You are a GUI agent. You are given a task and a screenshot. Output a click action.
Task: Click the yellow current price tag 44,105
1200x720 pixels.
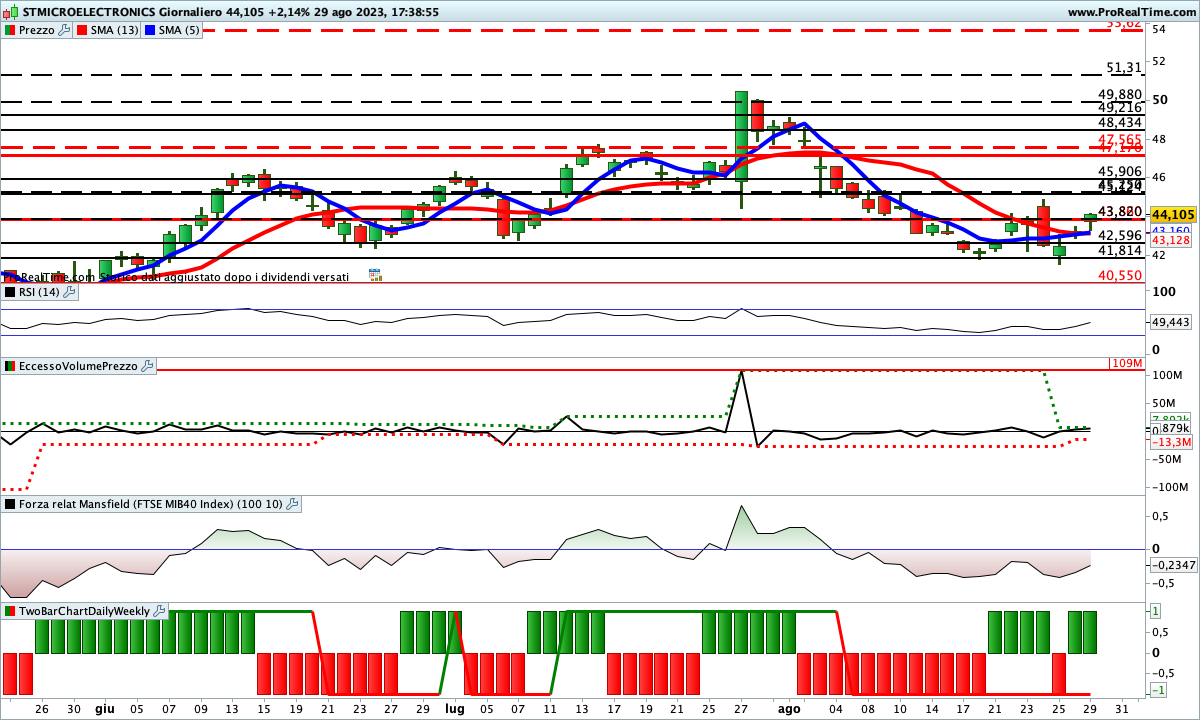[1173, 214]
